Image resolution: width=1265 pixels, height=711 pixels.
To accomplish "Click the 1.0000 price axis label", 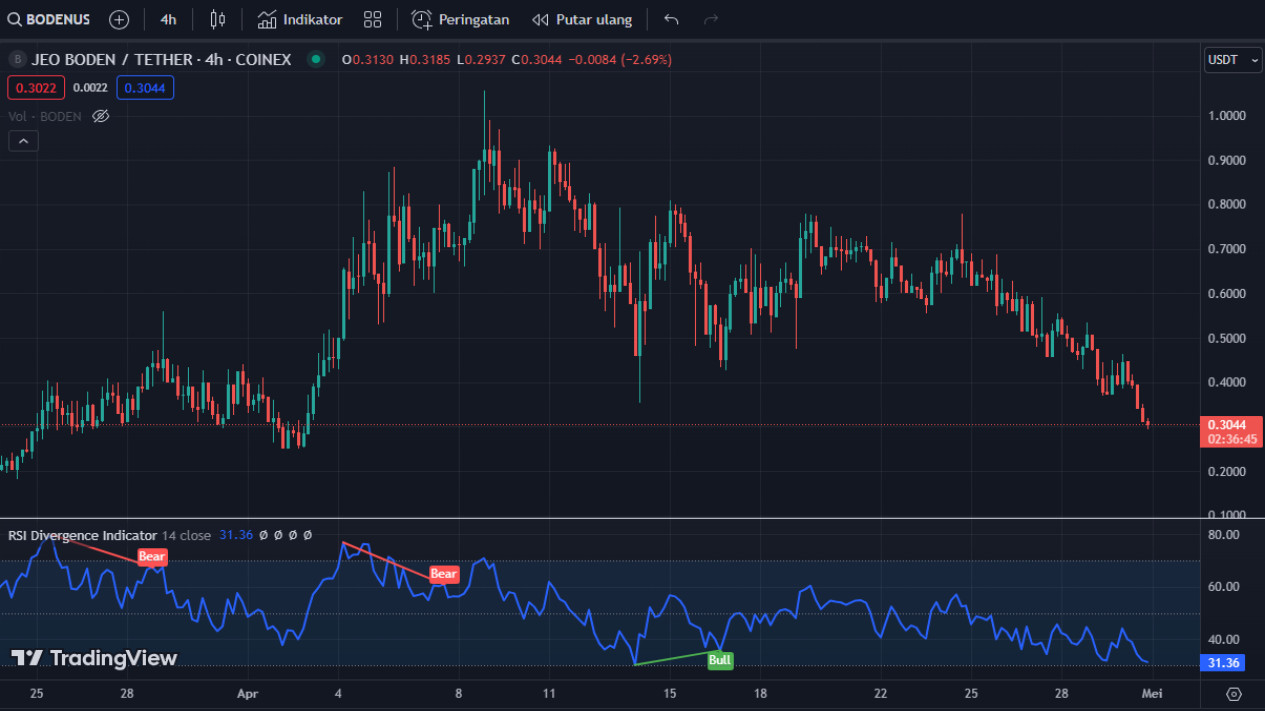I will 1226,116.
